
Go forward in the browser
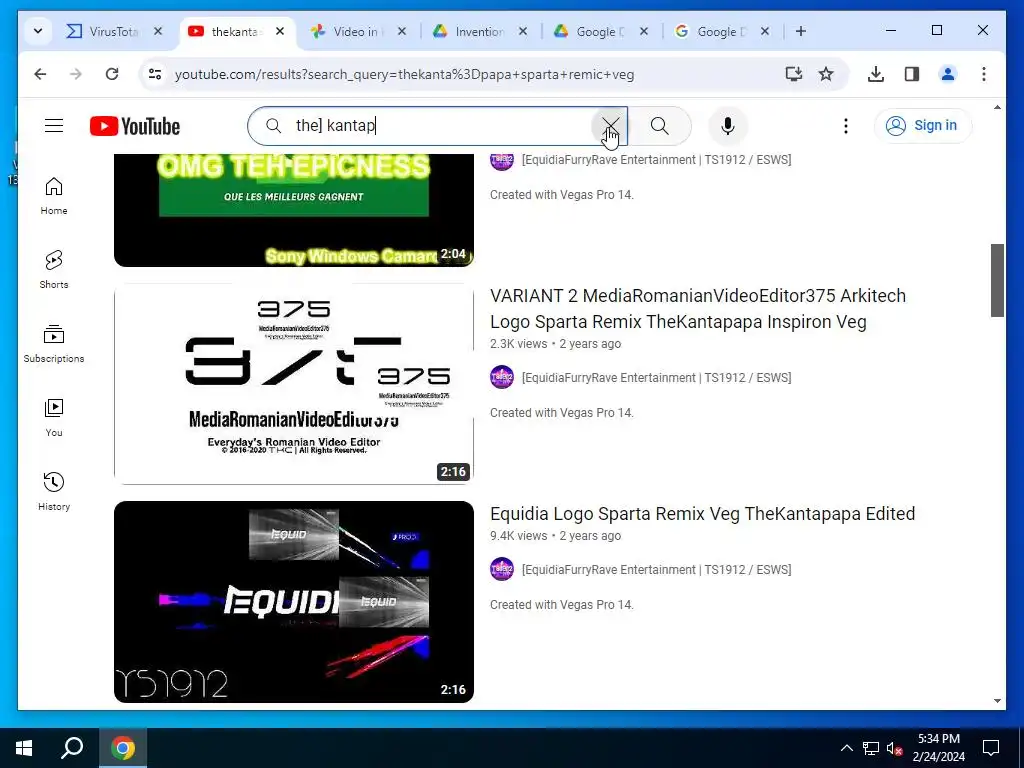(76, 74)
